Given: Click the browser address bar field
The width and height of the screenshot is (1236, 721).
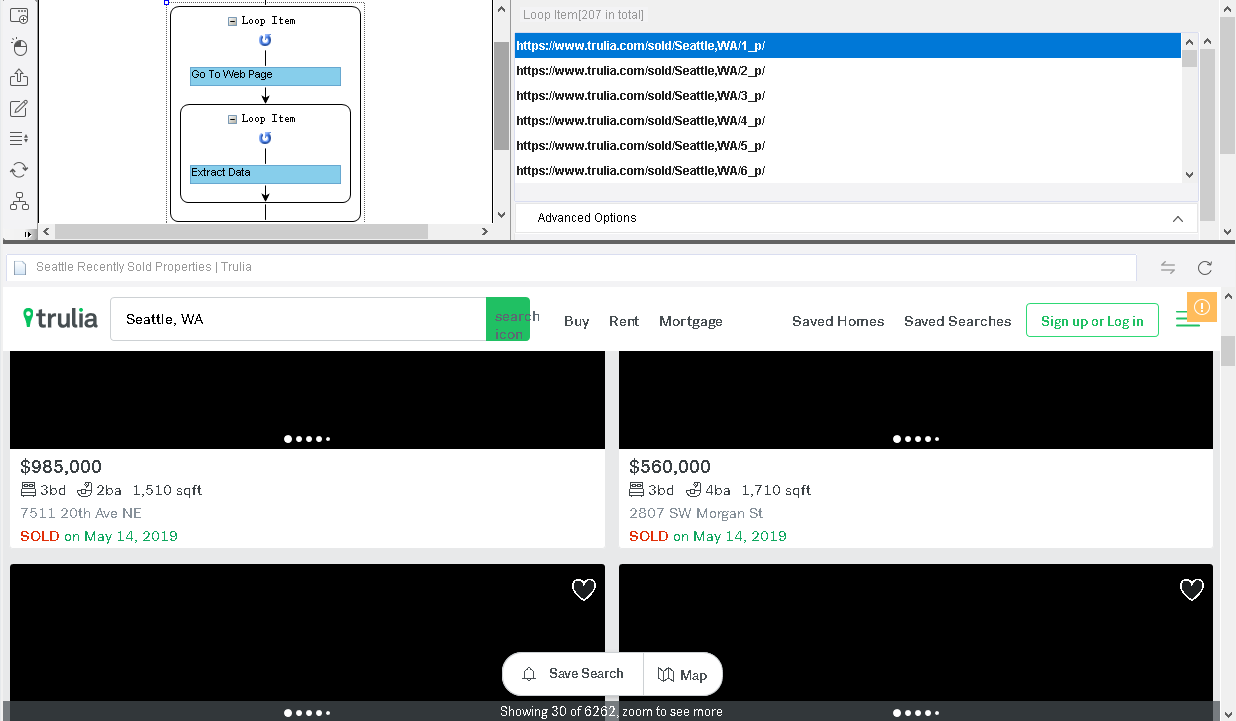Looking at the screenshot, I should pos(572,267).
